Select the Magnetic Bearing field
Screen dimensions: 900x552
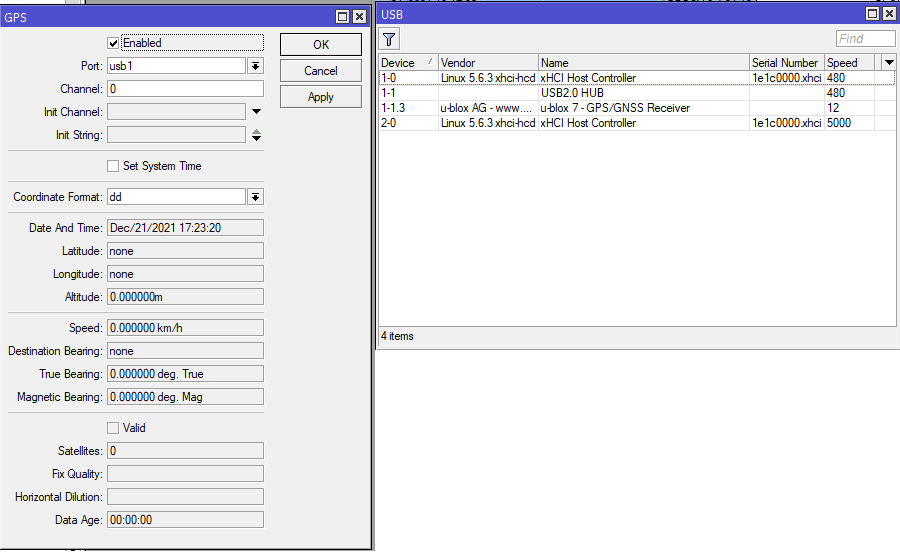[185, 396]
